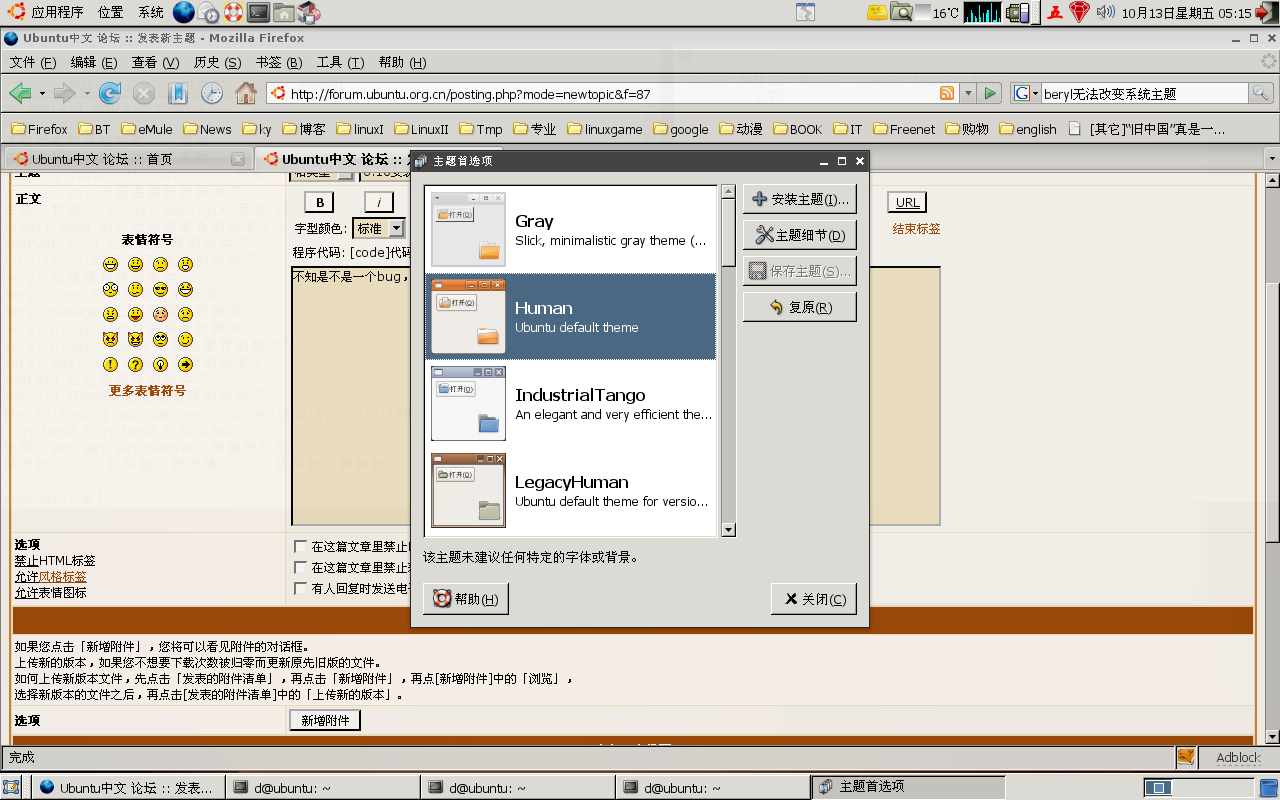Open the Freenet bookmark folder

pyautogui.click(x=905, y=129)
